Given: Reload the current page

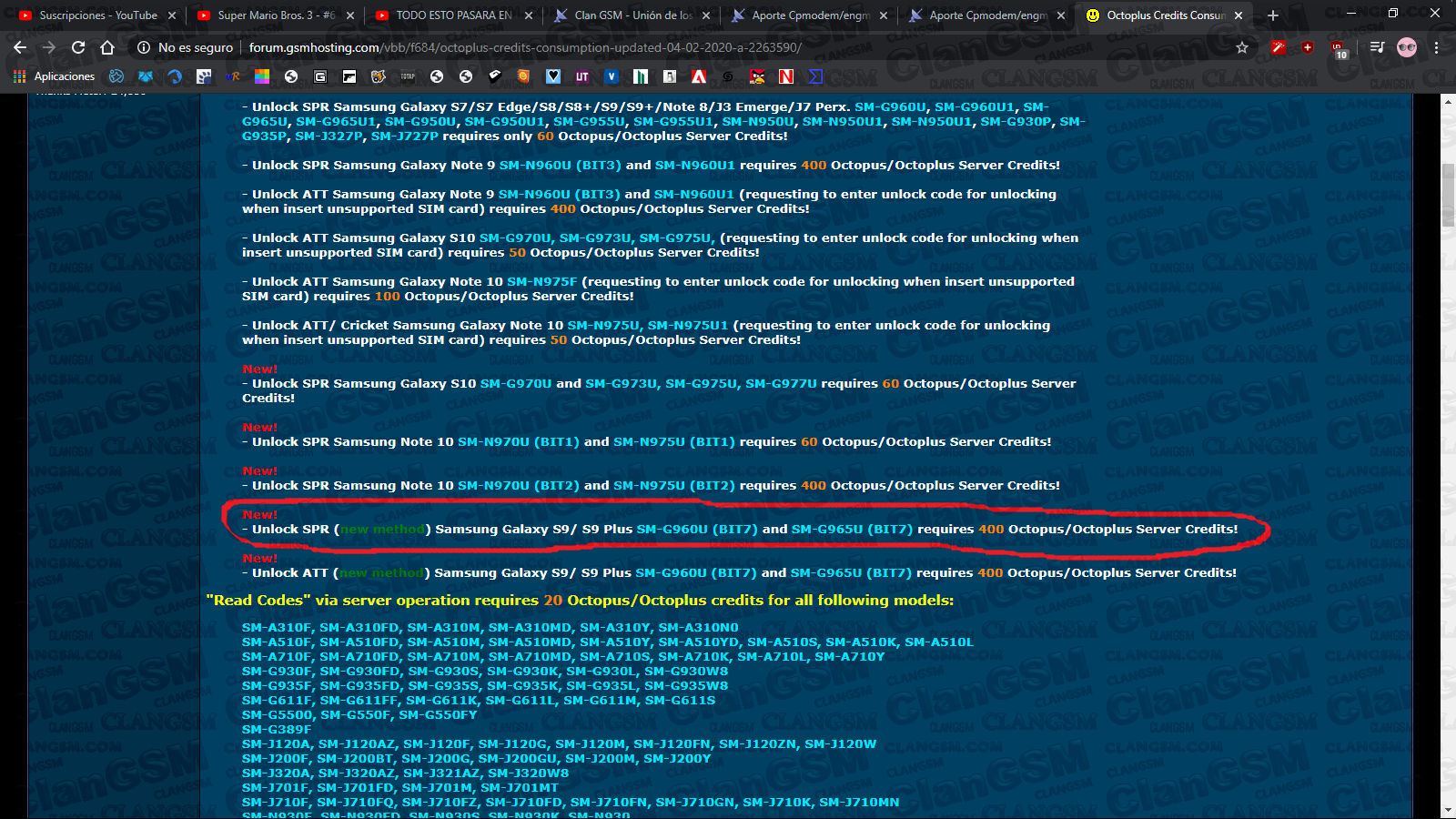Looking at the screenshot, I should (78, 47).
